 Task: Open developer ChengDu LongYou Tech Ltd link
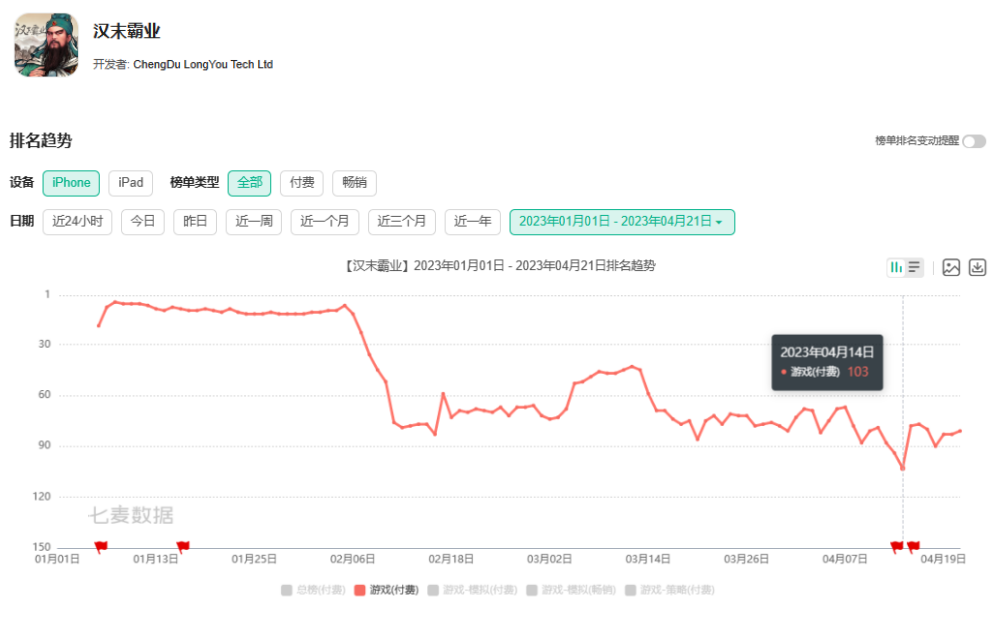tap(203, 64)
